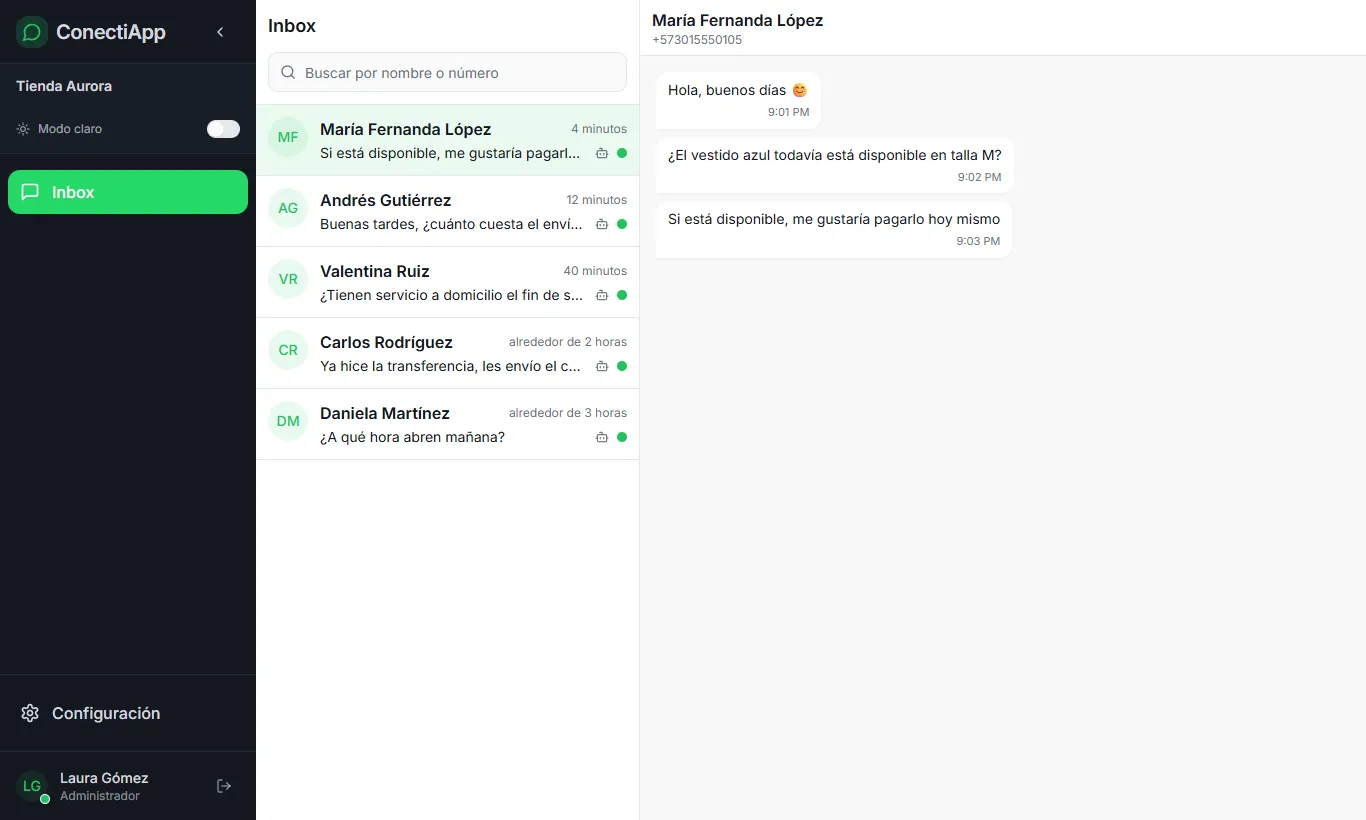1366x820 pixels.
Task: Click the "40 minutos" timestamp
Action: [595, 271]
